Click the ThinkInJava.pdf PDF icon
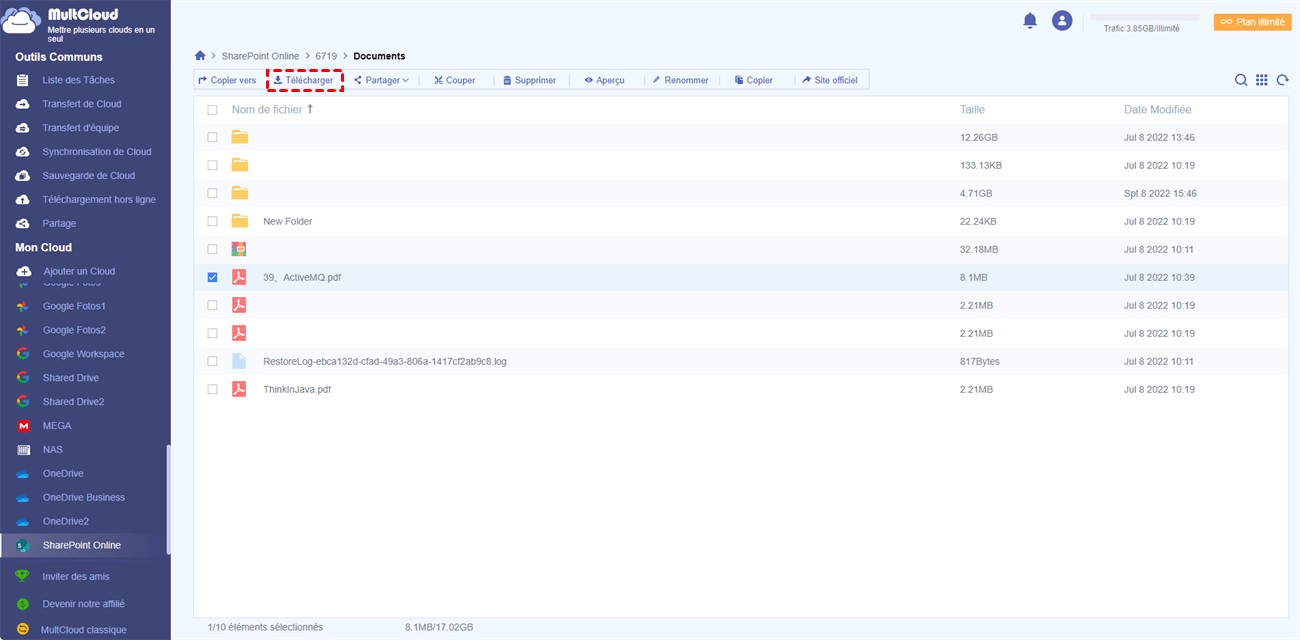Screen dimensions: 1300x640 click(x=239, y=389)
